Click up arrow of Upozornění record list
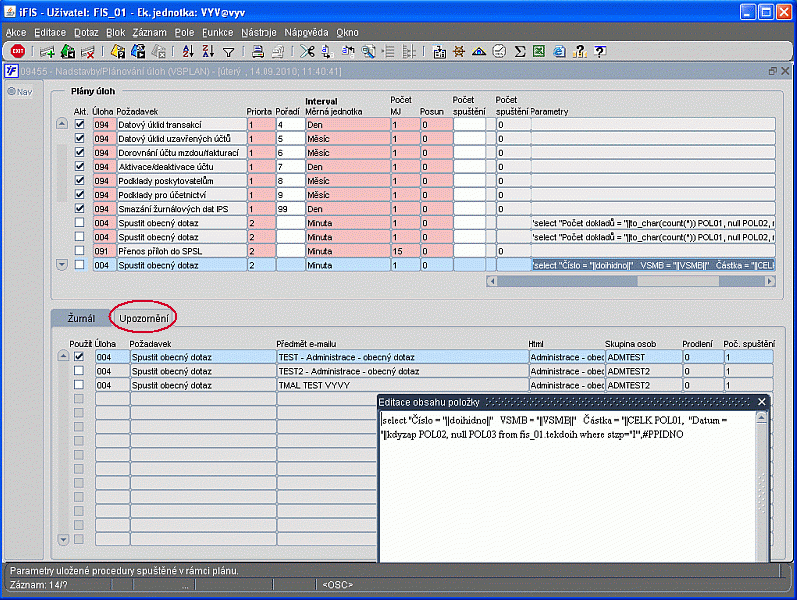Image resolution: width=797 pixels, height=600 pixels. [x=63, y=356]
